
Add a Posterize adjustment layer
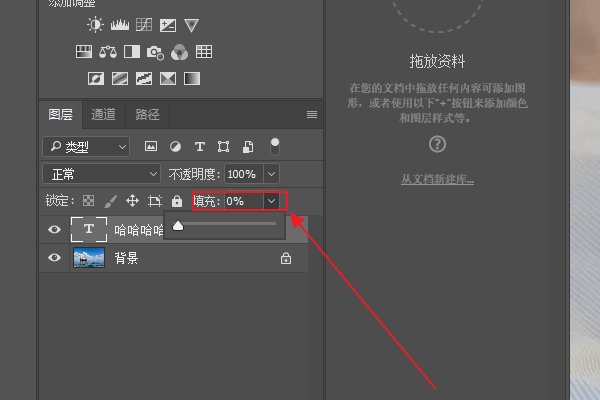[x=120, y=79]
